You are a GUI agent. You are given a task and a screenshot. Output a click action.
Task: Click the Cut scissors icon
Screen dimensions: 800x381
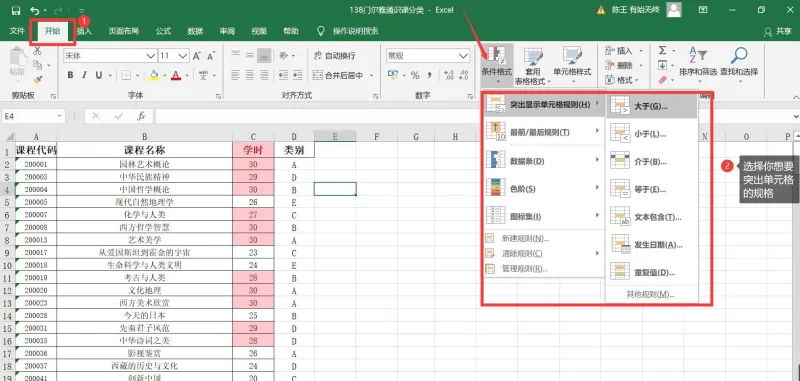37,50
